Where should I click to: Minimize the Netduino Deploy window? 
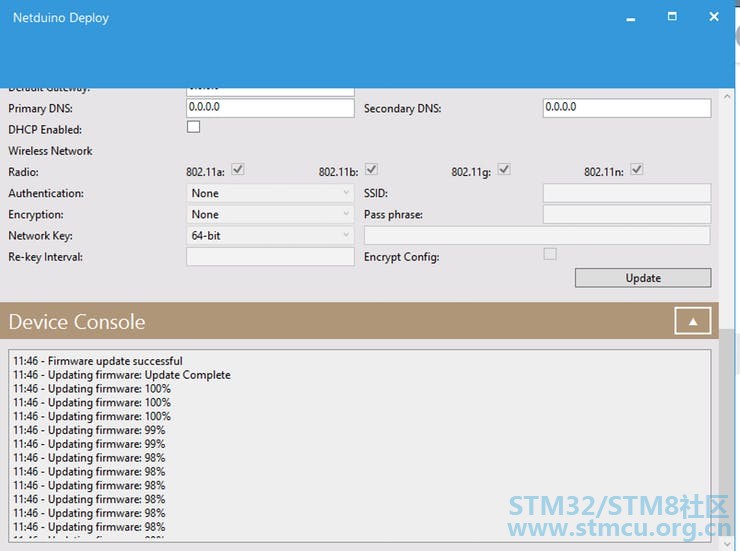pos(631,19)
